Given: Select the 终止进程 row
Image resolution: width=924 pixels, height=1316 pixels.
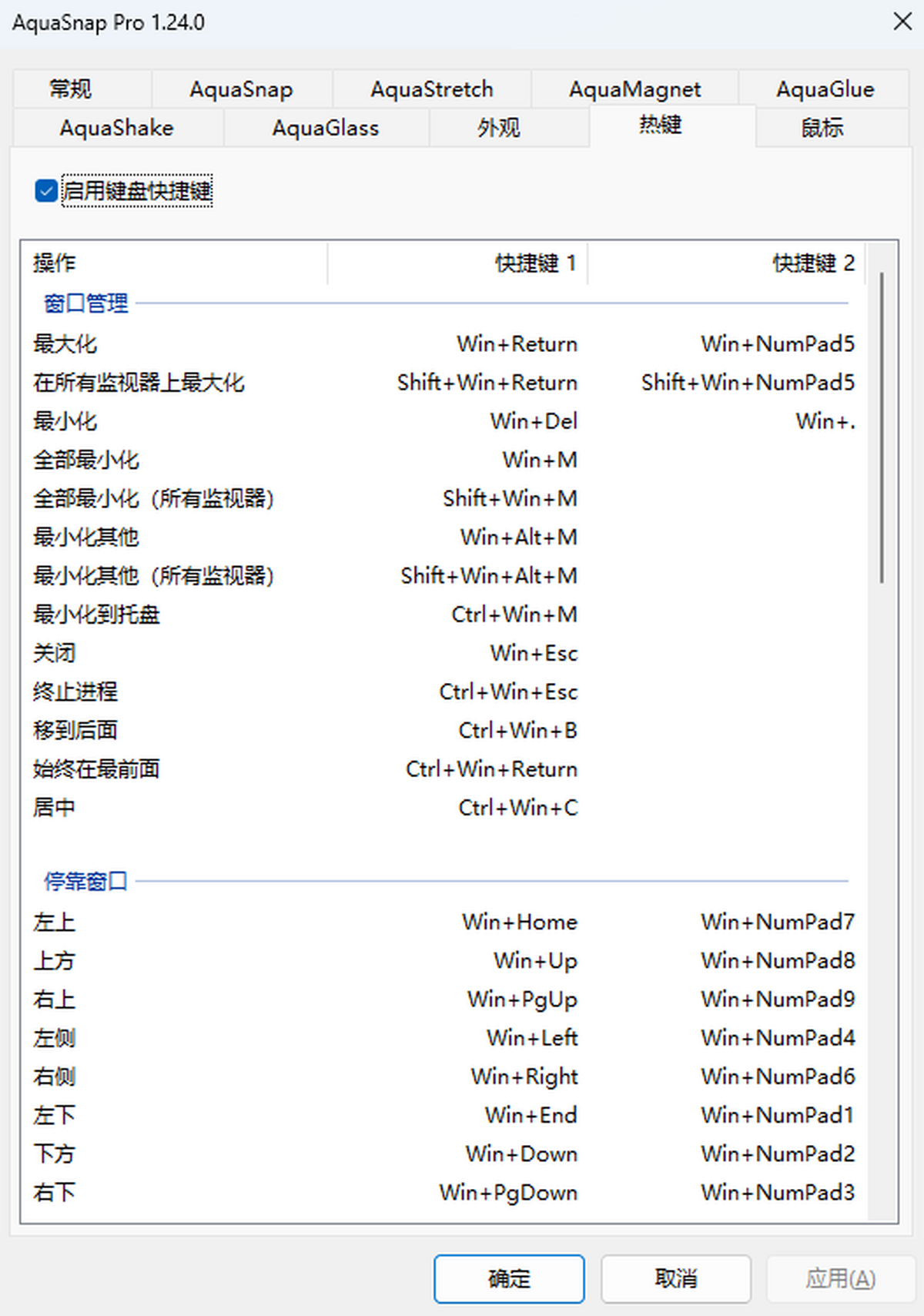Looking at the screenshot, I should [444, 691].
